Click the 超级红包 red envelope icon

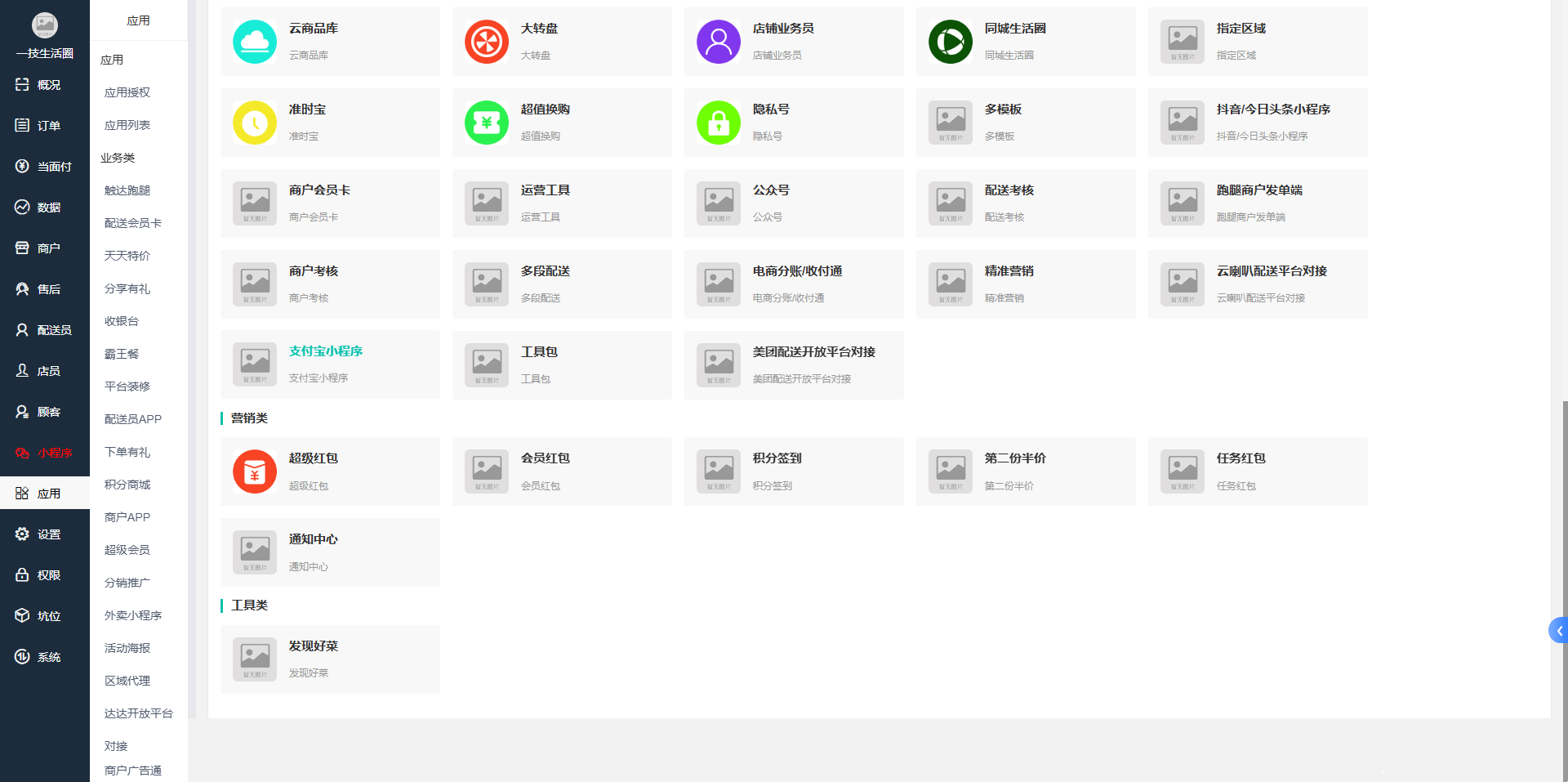(x=255, y=471)
